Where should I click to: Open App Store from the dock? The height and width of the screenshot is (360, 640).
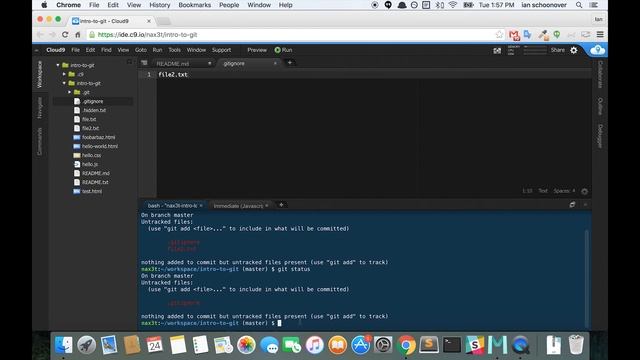(x=360, y=345)
